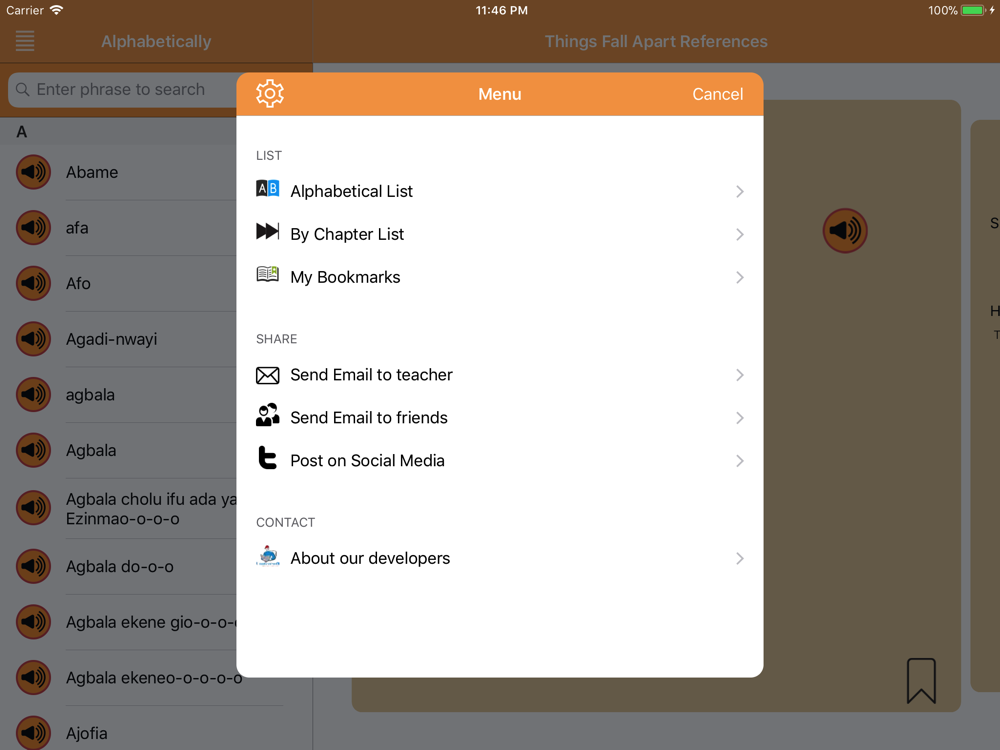Tap the My Bookmarks open book icon

click(267, 274)
